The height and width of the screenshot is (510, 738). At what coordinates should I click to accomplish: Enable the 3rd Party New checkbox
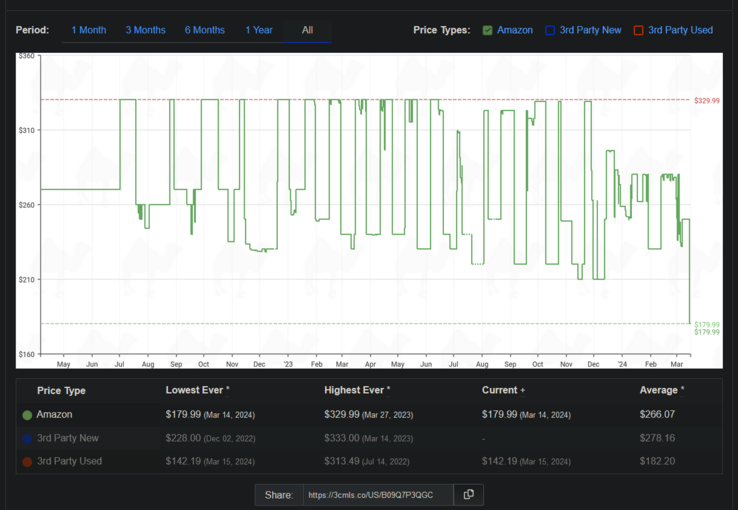tap(550, 30)
